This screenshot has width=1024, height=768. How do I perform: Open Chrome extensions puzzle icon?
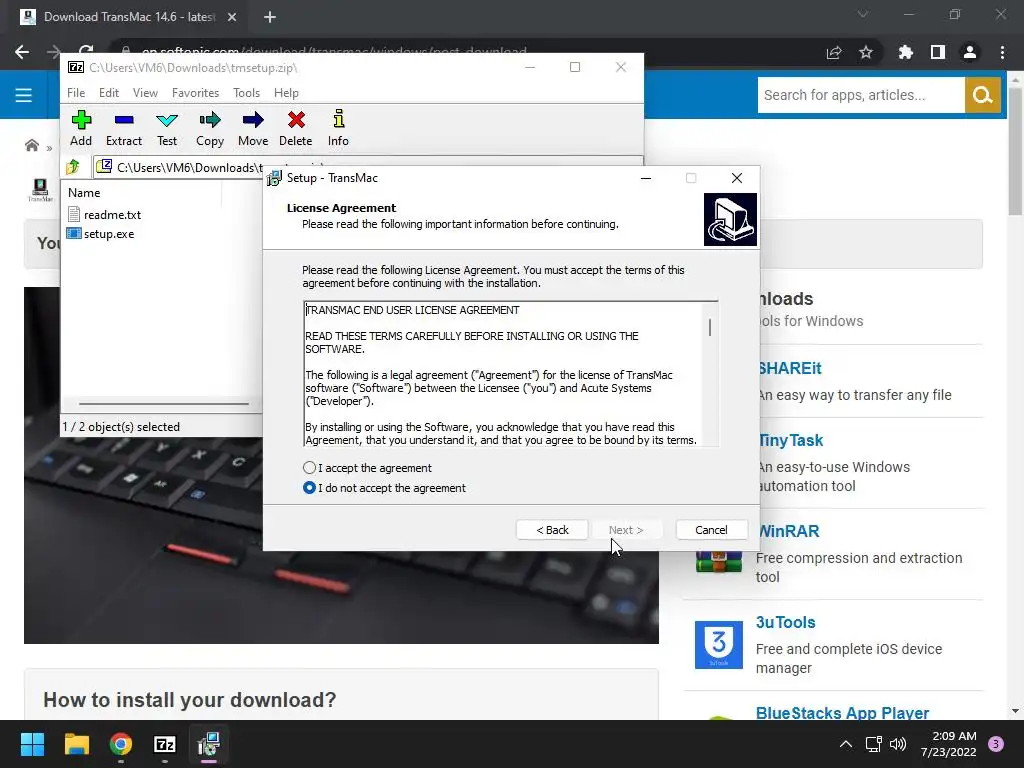click(x=905, y=52)
